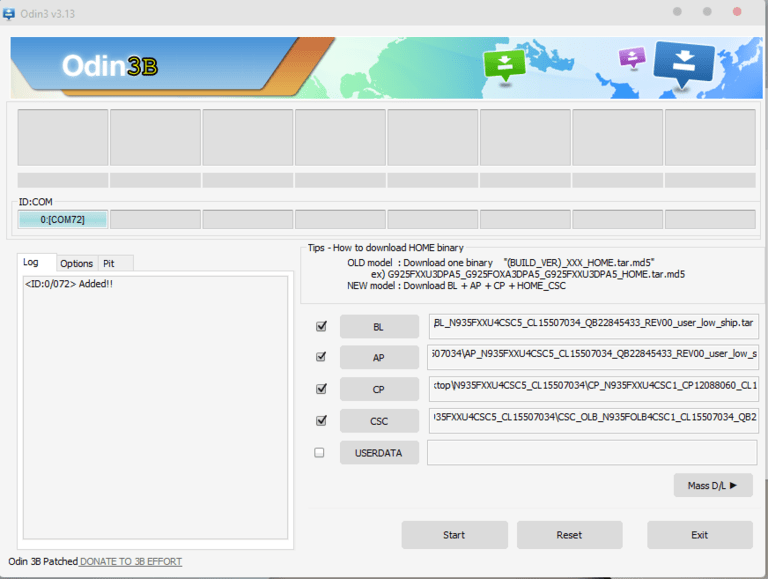
Task: Close the Odin3 window
Action: pos(737,11)
